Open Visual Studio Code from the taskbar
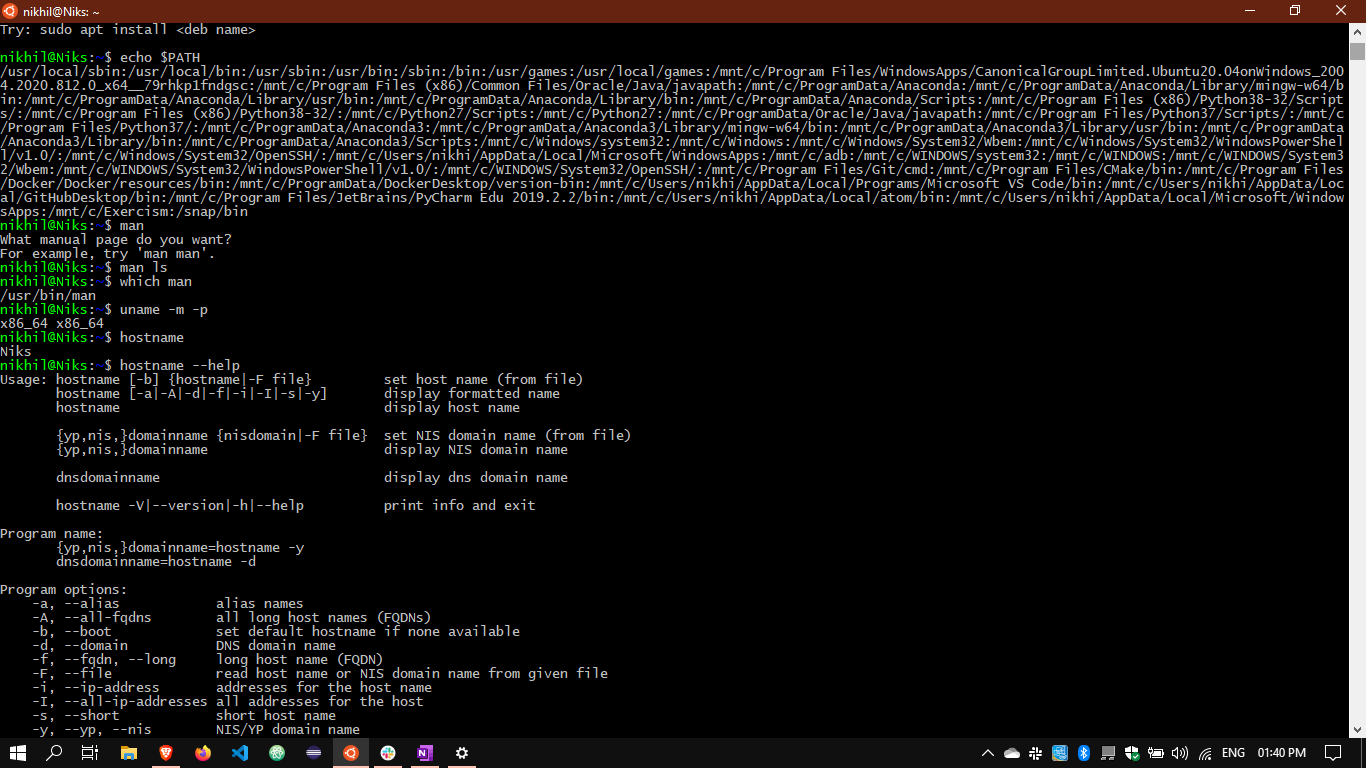Image resolution: width=1366 pixels, height=768 pixels. coord(240,753)
